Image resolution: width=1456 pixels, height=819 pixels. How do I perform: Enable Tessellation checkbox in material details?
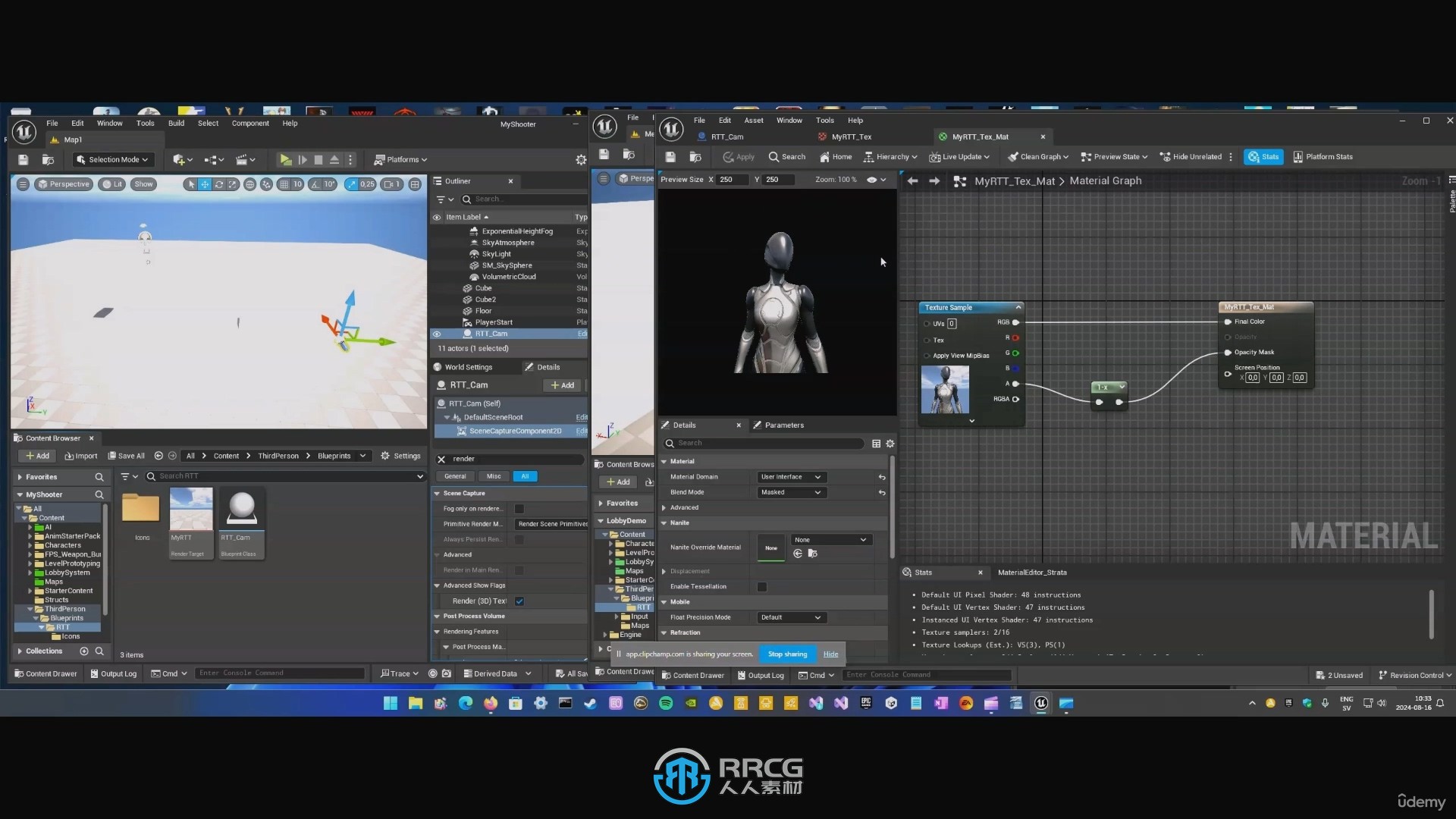tap(762, 587)
